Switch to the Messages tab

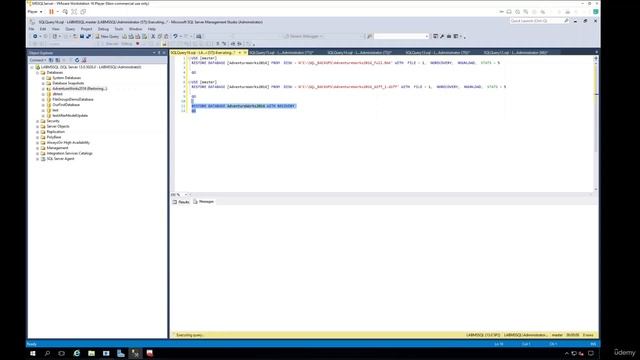pos(204,202)
